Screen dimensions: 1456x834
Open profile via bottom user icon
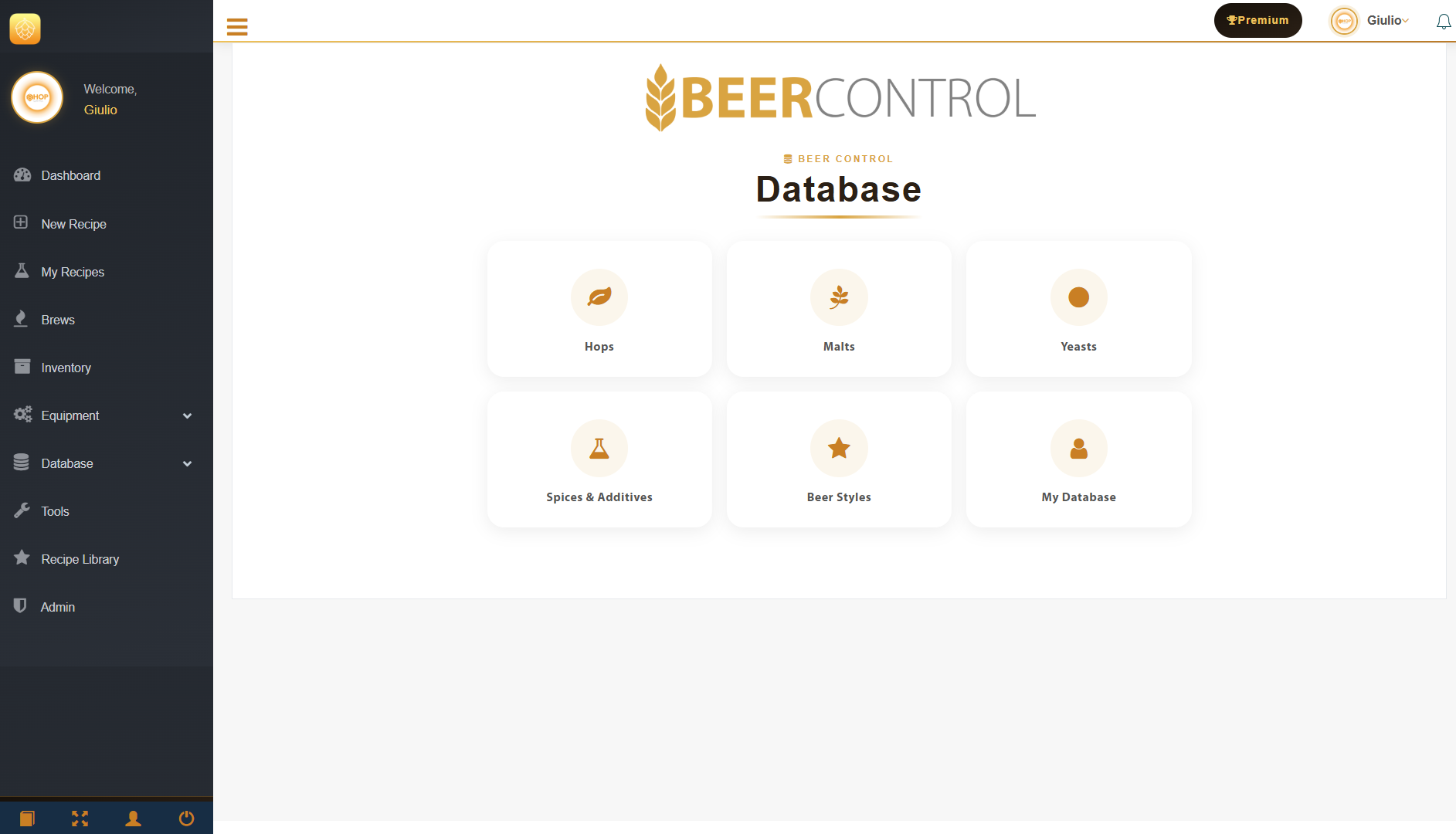click(133, 818)
